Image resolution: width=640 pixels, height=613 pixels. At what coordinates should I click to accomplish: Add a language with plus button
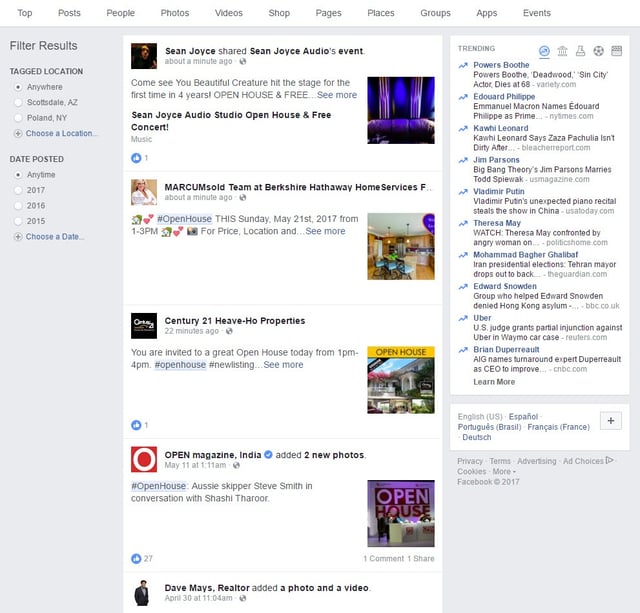pos(611,421)
